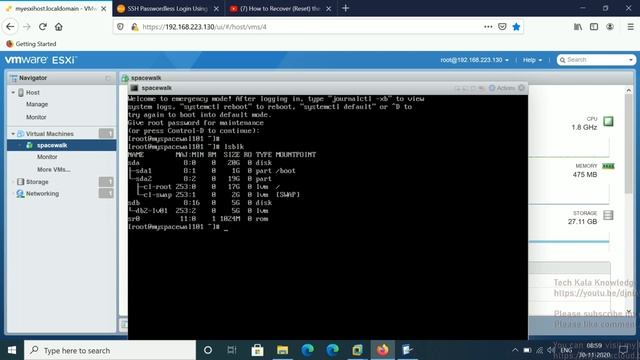Image resolution: width=640 pixels, height=360 pixels.
Task: Close the How to Recover tab
Action: (329, 8)
